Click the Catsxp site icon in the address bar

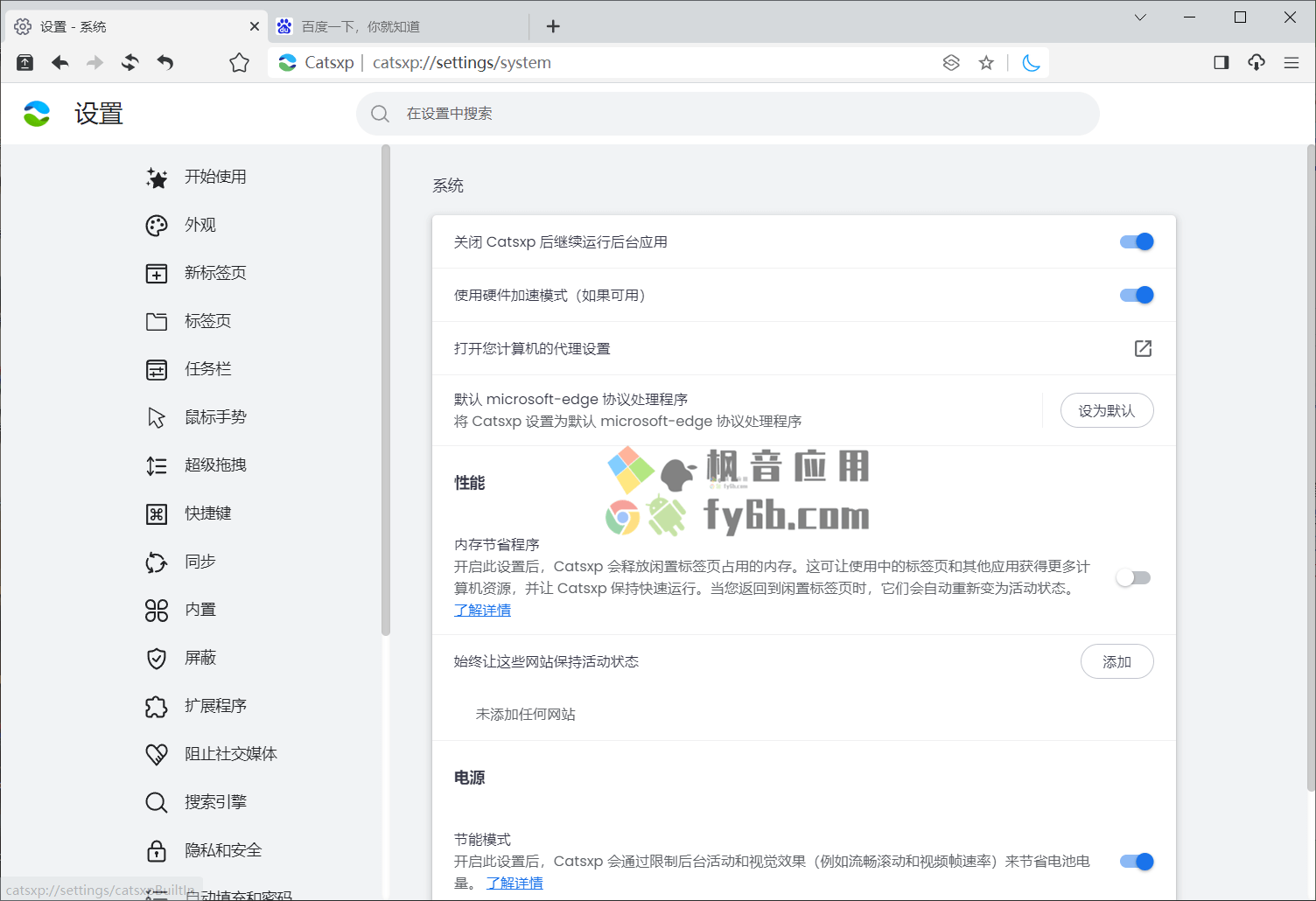click(287, 62)
